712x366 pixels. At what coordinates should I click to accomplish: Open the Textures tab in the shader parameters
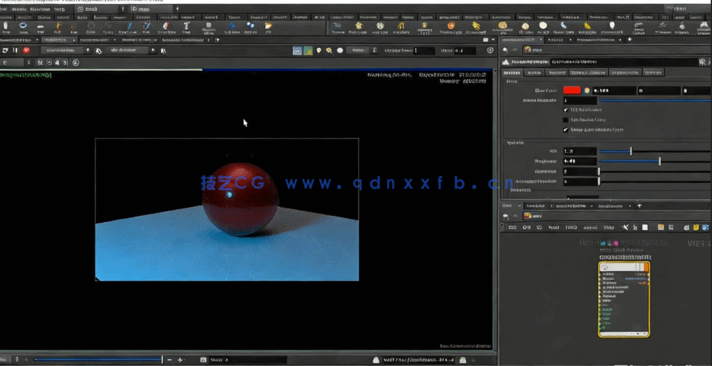coord(557,72)
